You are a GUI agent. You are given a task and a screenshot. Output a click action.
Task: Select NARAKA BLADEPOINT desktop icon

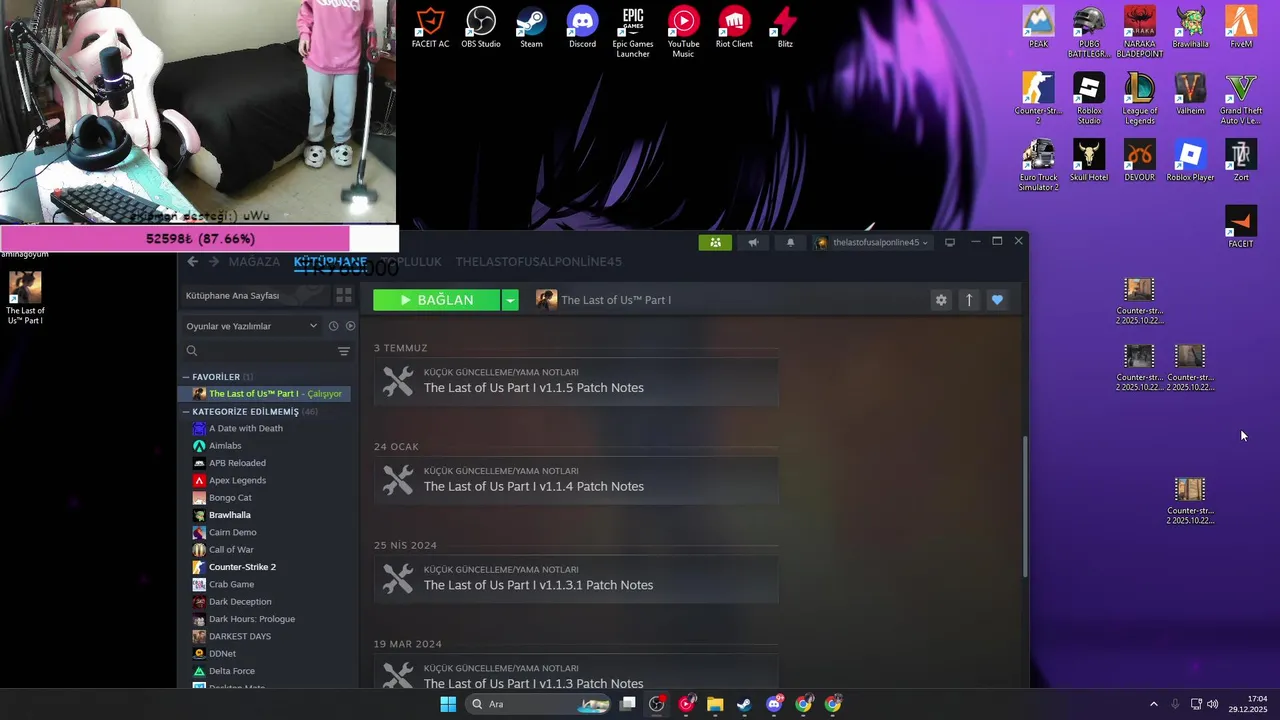1139,32
